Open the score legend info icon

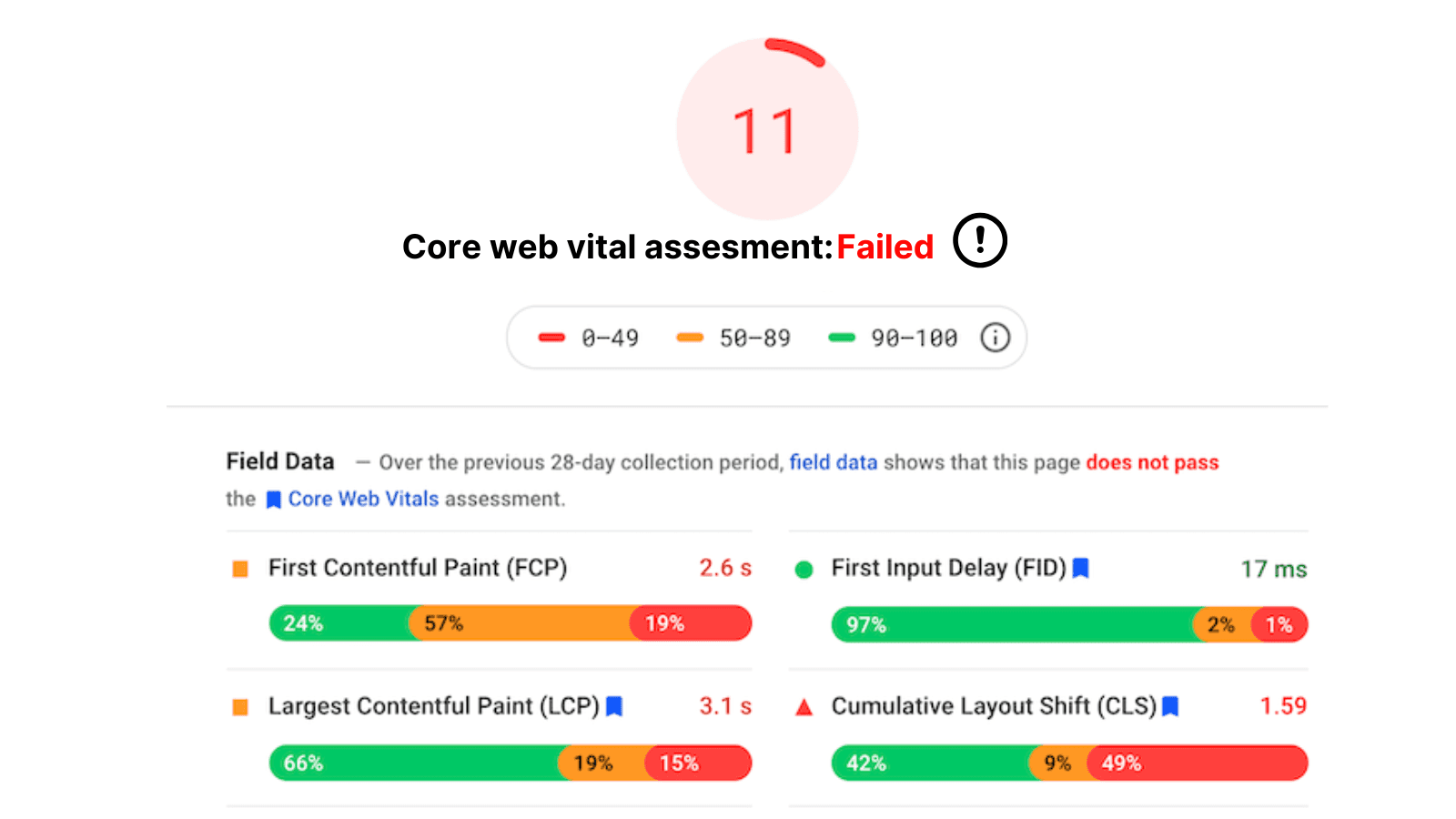[995, 338]
